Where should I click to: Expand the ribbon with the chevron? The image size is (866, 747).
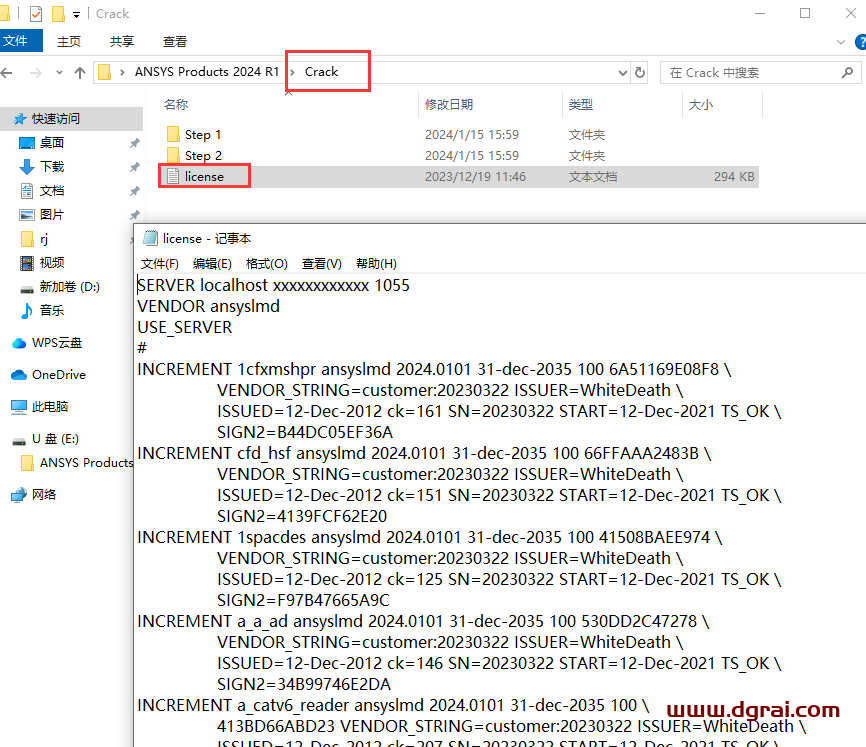(x=841, y=41)
